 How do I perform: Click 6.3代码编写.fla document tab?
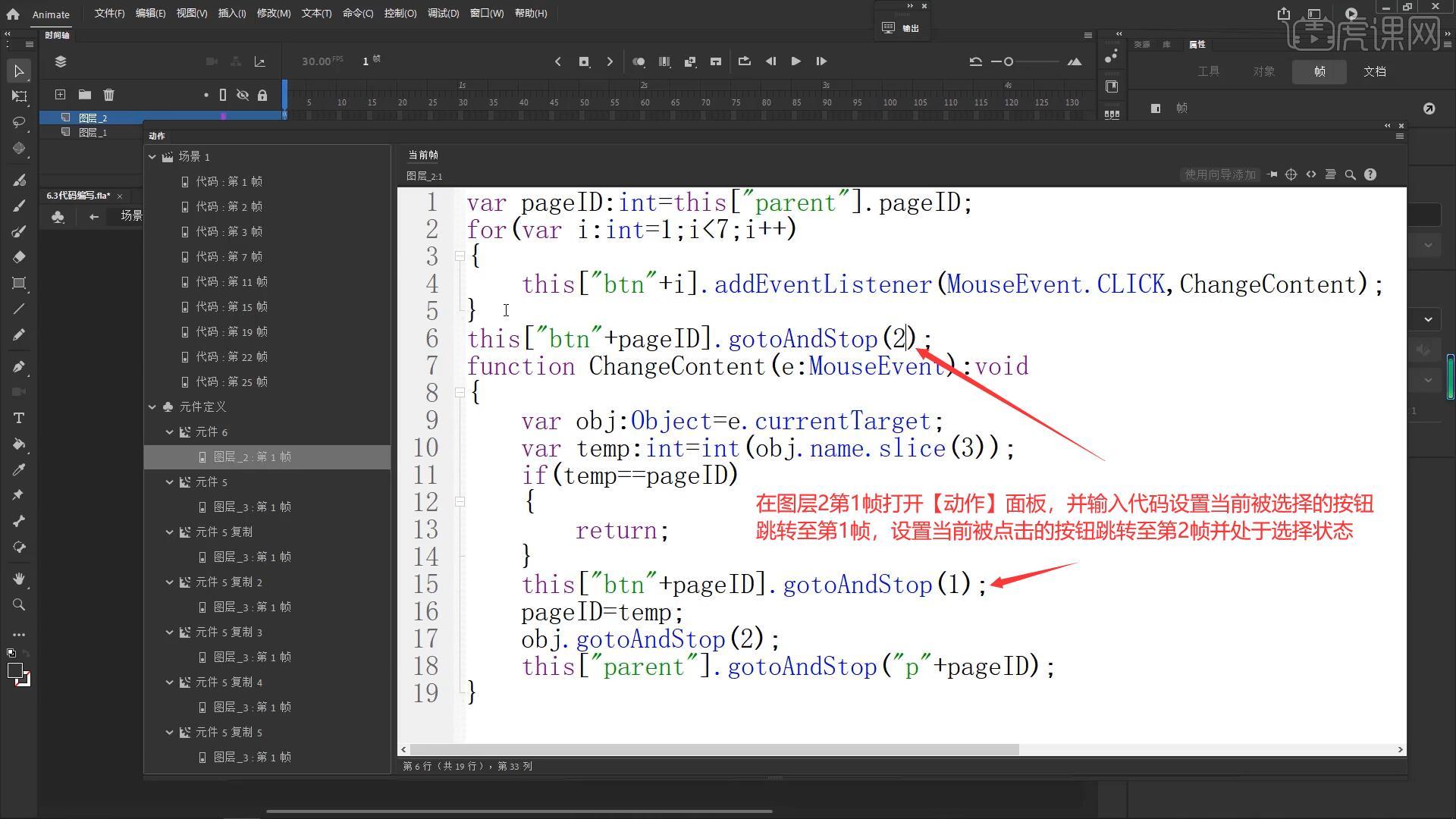78,196
